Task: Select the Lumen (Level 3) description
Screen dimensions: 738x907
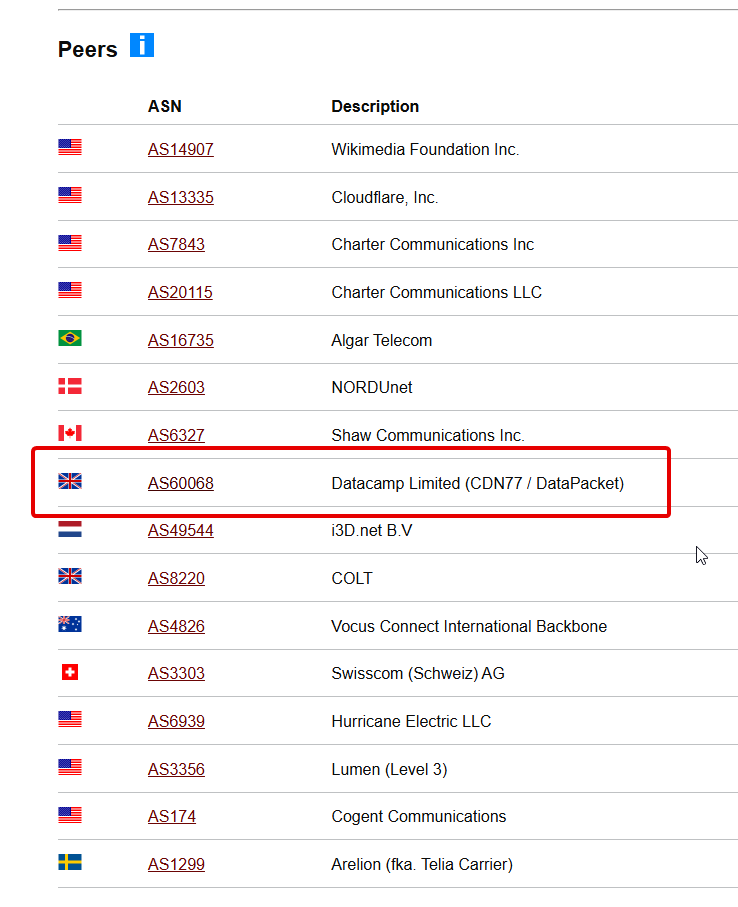Action: coord(389,769)
